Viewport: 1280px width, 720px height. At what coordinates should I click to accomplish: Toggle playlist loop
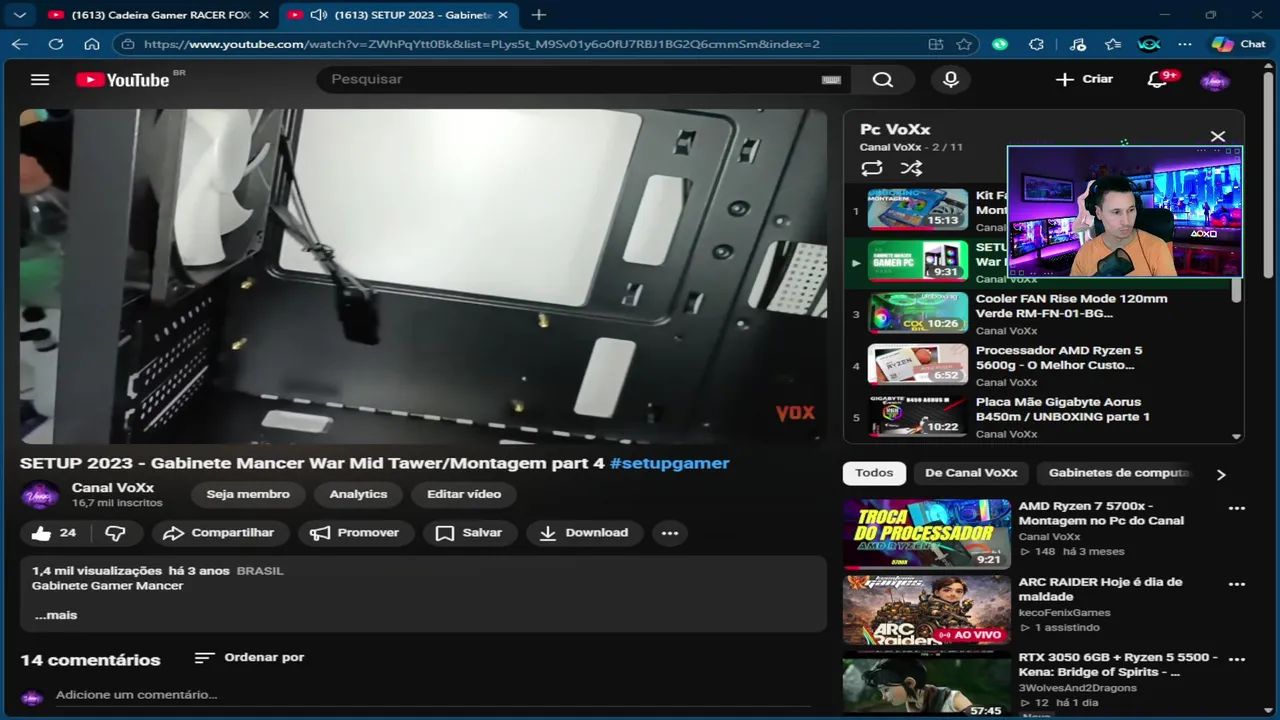tap(872, 168)
